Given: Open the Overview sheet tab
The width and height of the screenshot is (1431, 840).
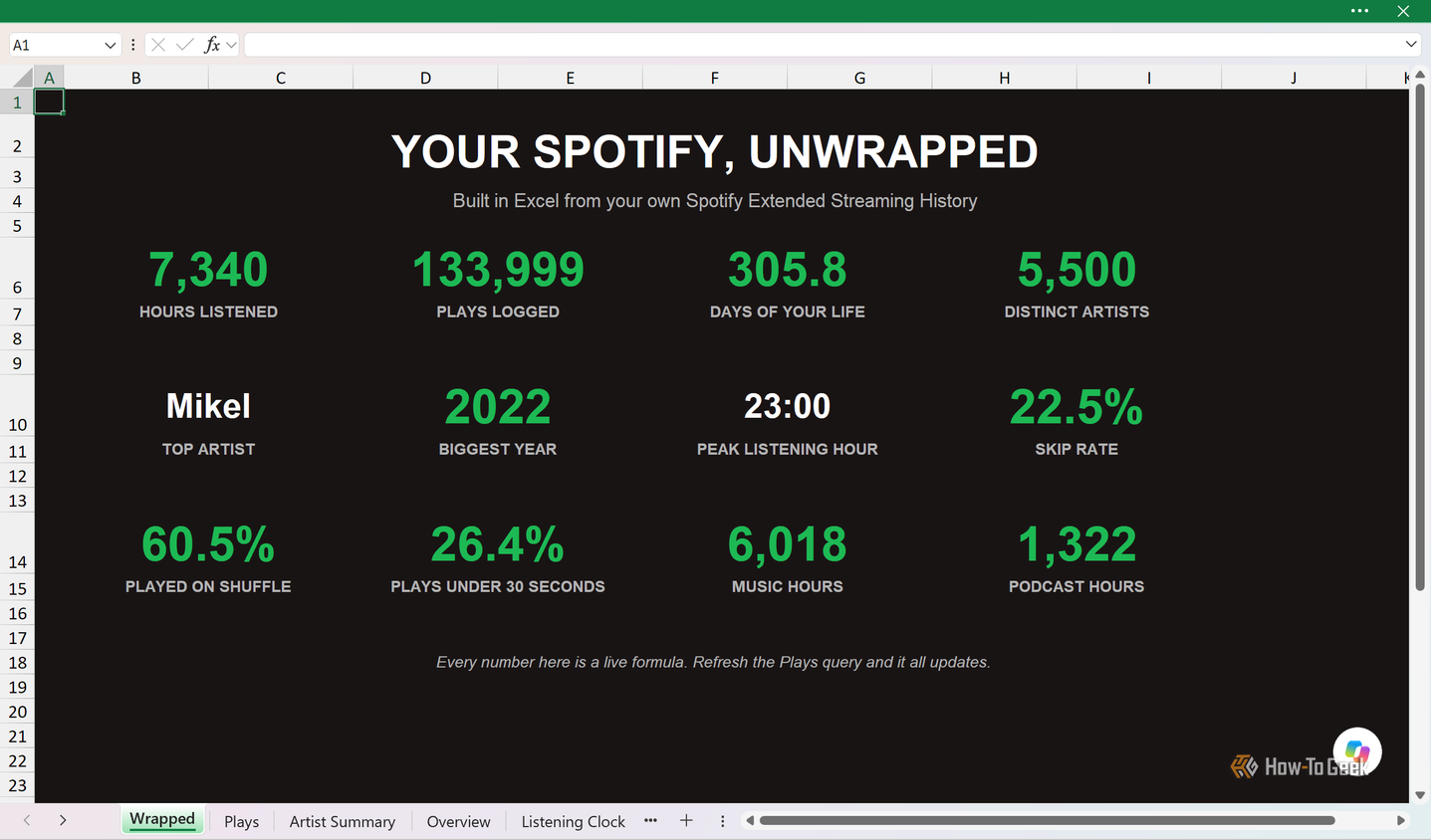Looking at the screenshot, I should (x=458, y=821).
